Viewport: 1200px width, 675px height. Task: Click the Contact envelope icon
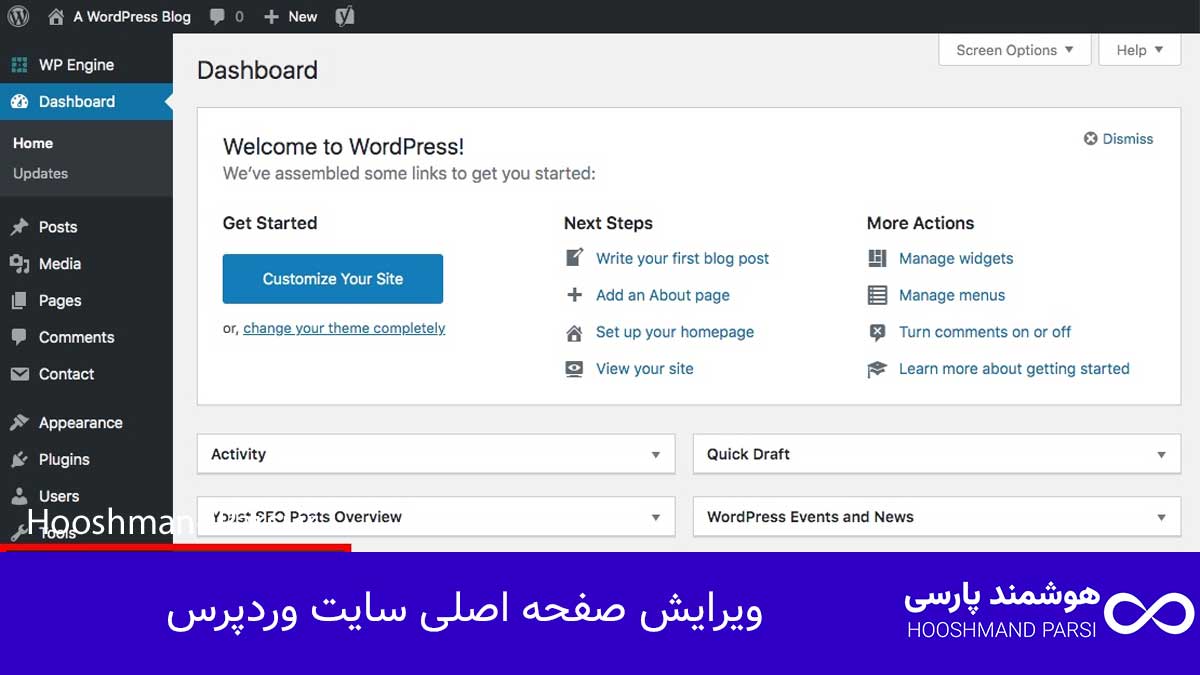[x=19, y=374]
